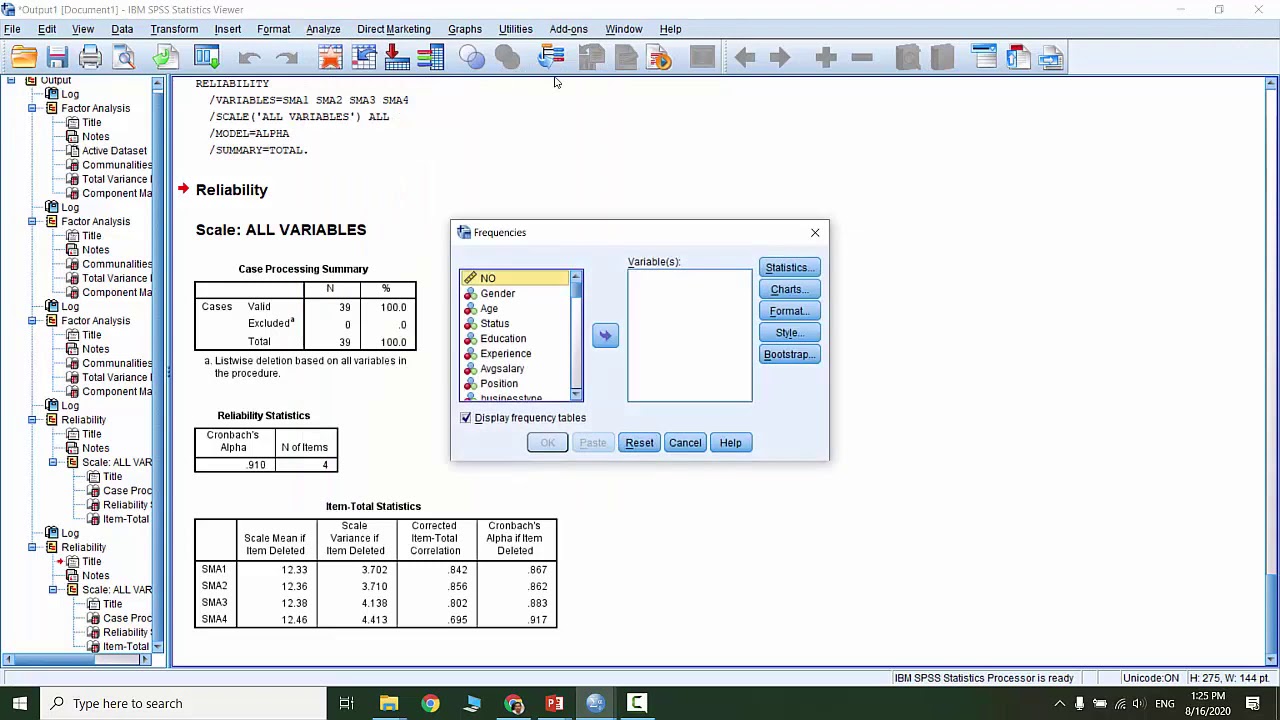The width and height of the screenshot is (1280, 720).
Task: Click the Statistics... button in Frequencies
Action: click(790, 267)
